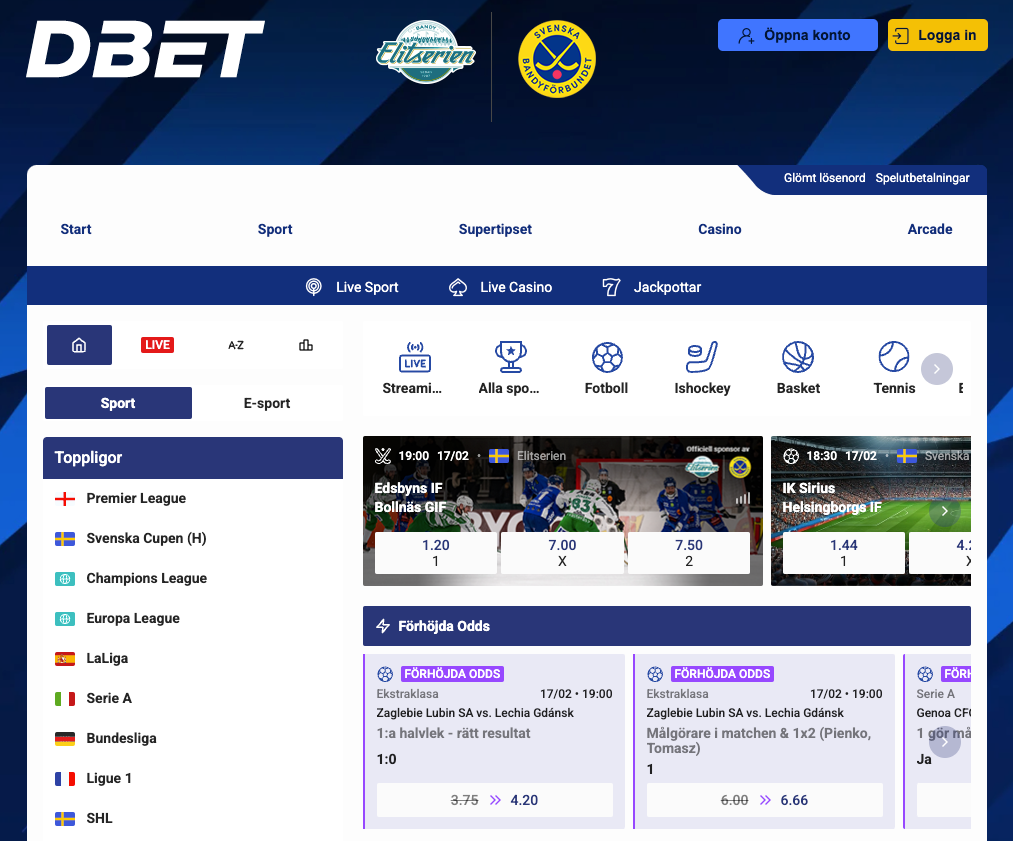Go to the Start tab
The image size is (1013, 841).
[76, 229]
